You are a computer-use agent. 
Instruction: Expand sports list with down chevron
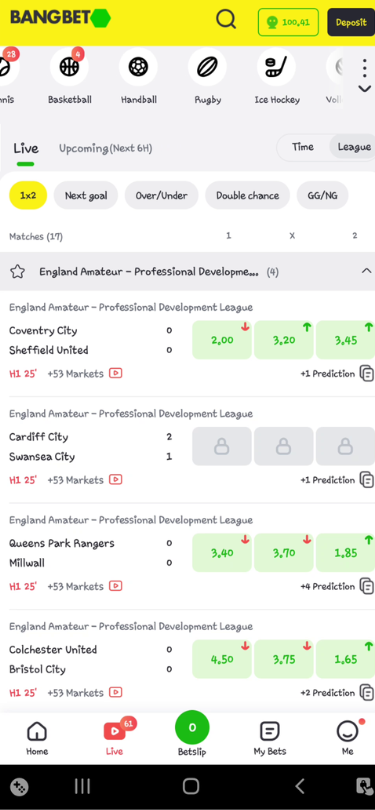(x=365, y=89)
